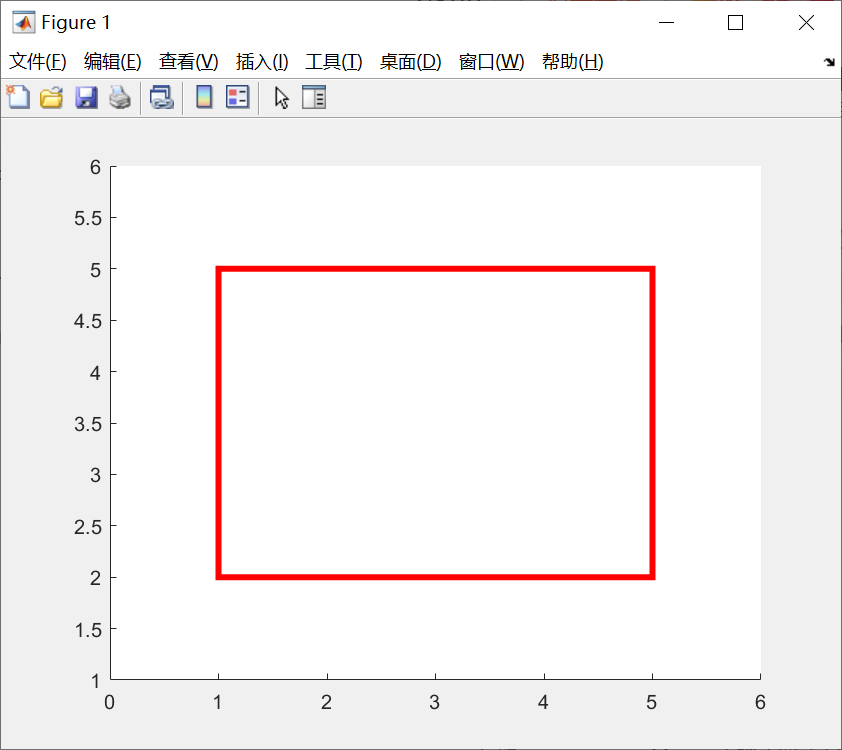Select the Edit Plot arrow tool
Viewport: 842px width, 750px height.
pyautogui.click(x=281, y=97)
